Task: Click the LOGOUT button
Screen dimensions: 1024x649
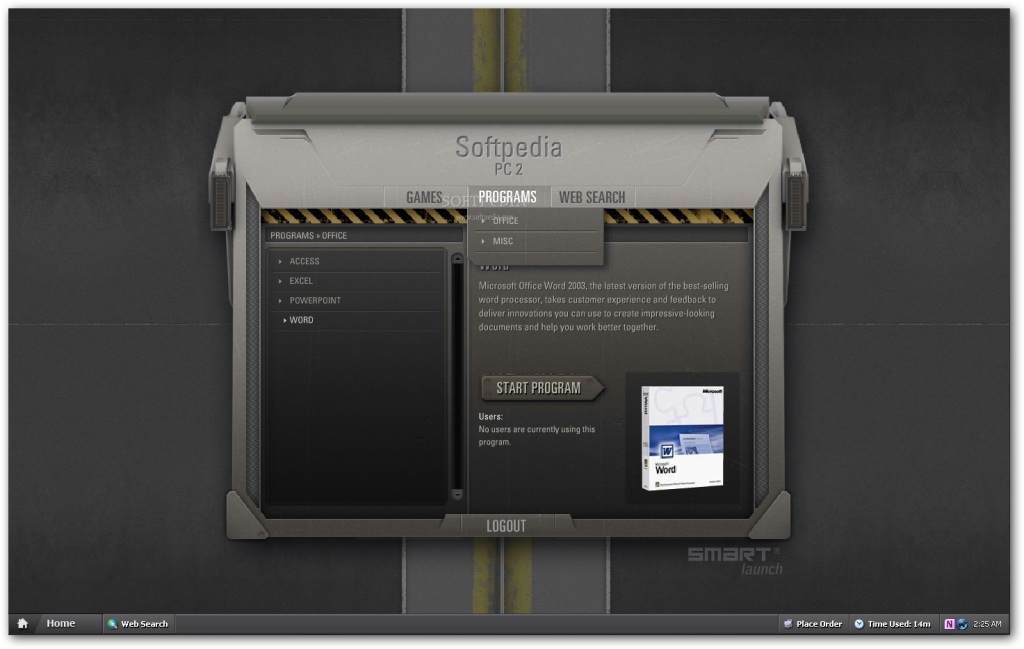Action: pos(506,526)
